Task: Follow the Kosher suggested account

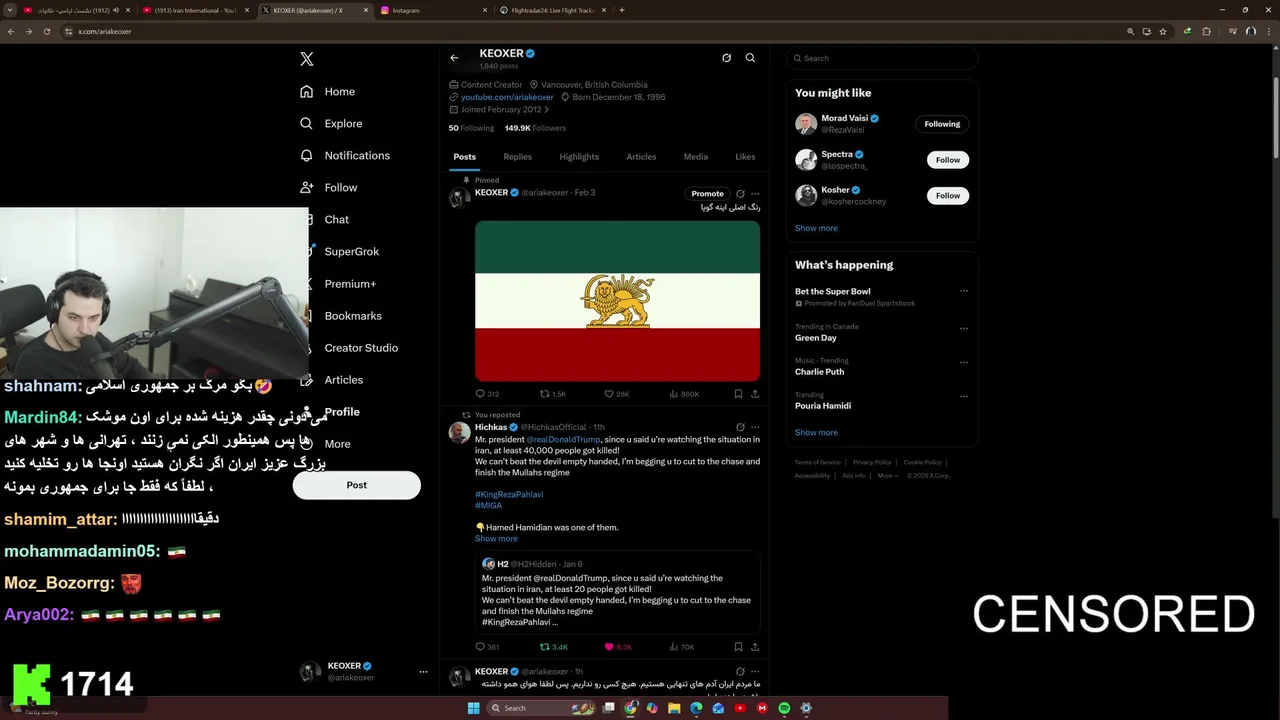Action: [x=948, y=195]
